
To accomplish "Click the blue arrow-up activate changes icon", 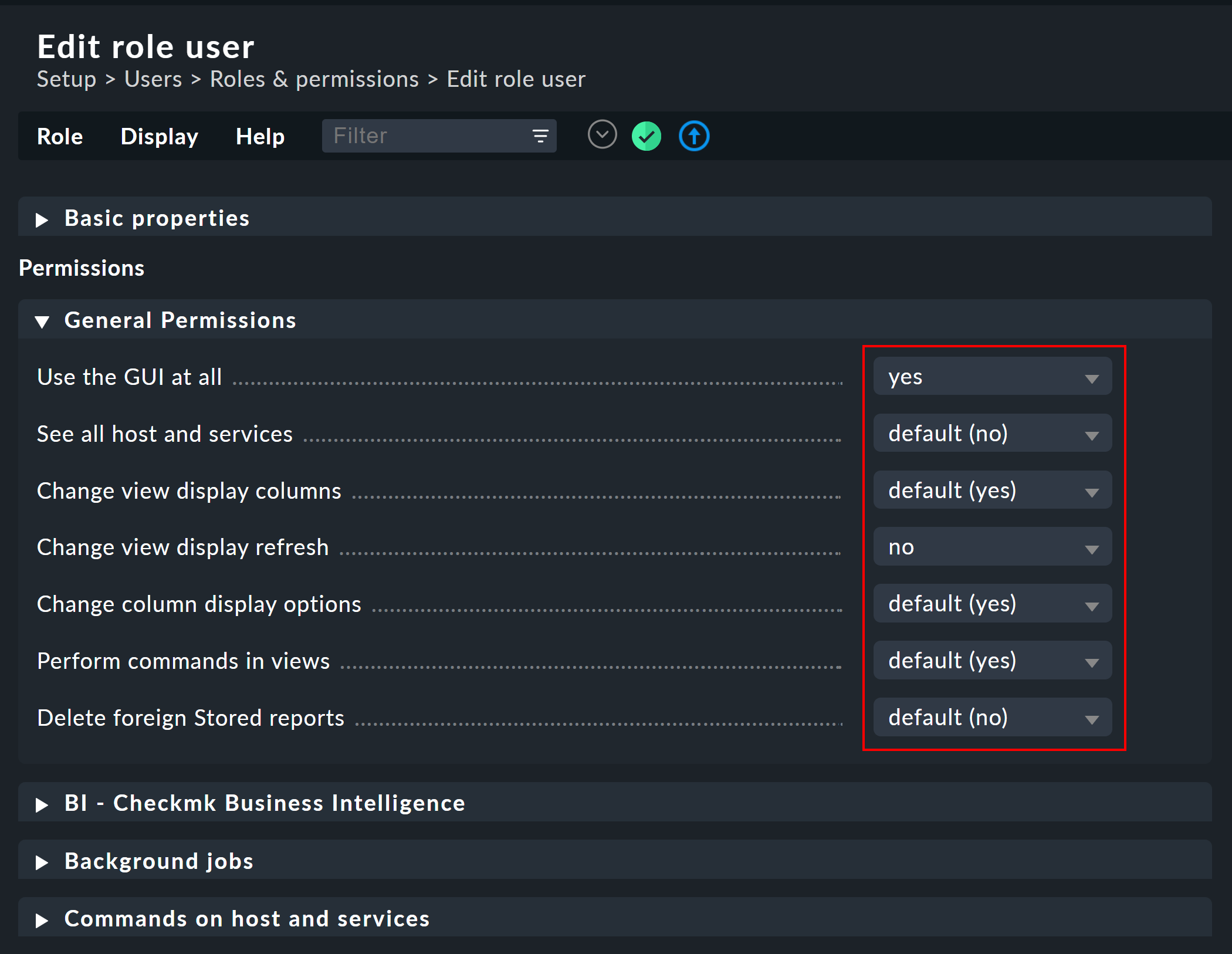I will pyautogui.click(x=693, y=136).
